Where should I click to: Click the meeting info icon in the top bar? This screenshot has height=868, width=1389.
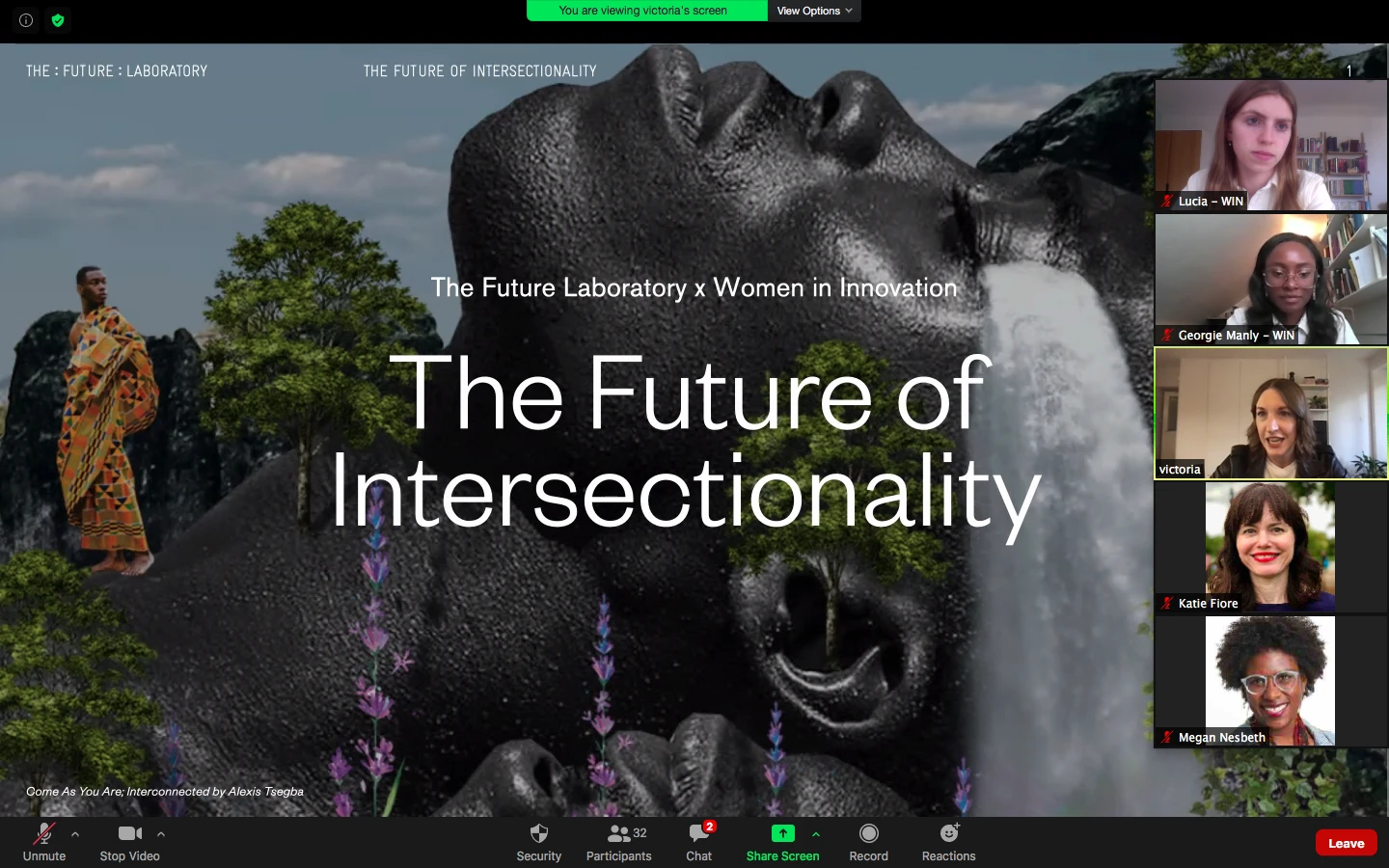click(x=25, y=19)
